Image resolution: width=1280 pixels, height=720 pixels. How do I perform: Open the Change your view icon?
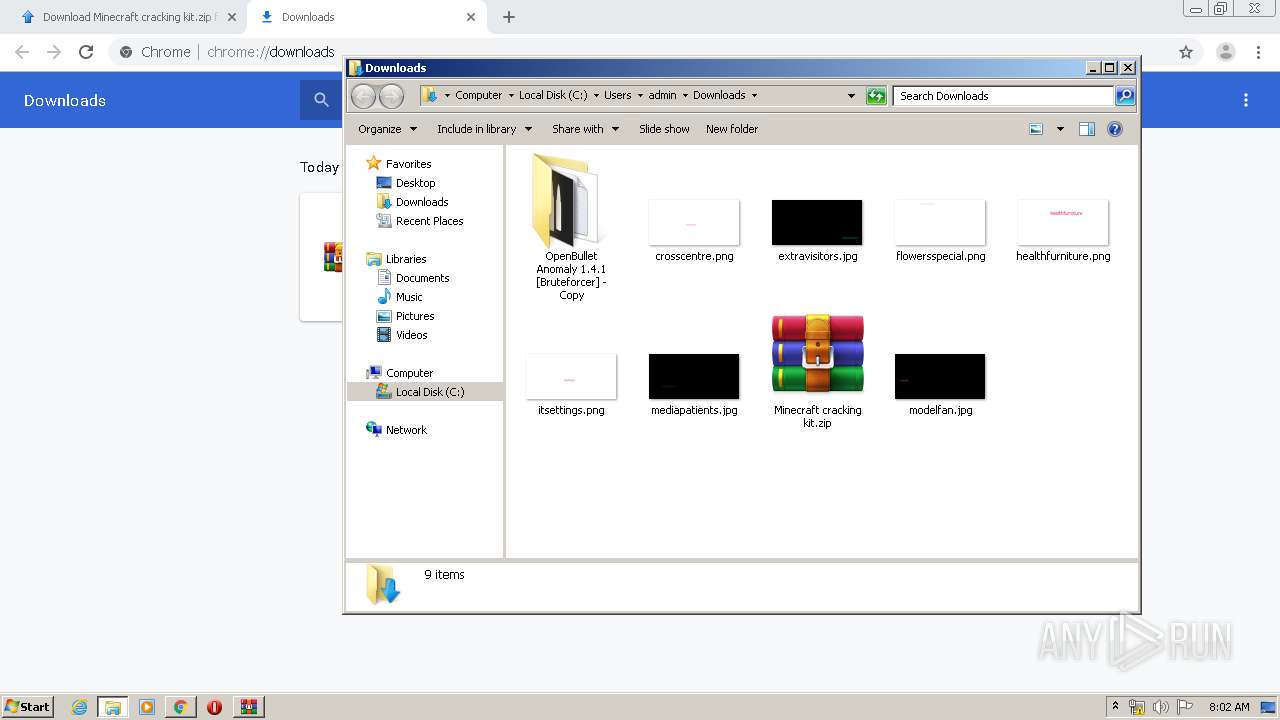coord(1036,129)
